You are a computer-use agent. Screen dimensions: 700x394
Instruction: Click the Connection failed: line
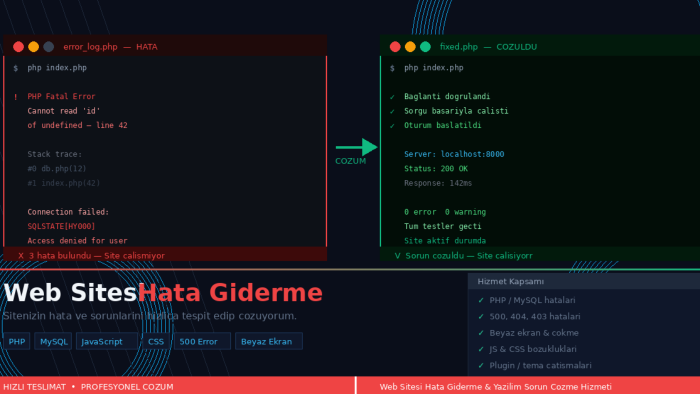(68, 212)
